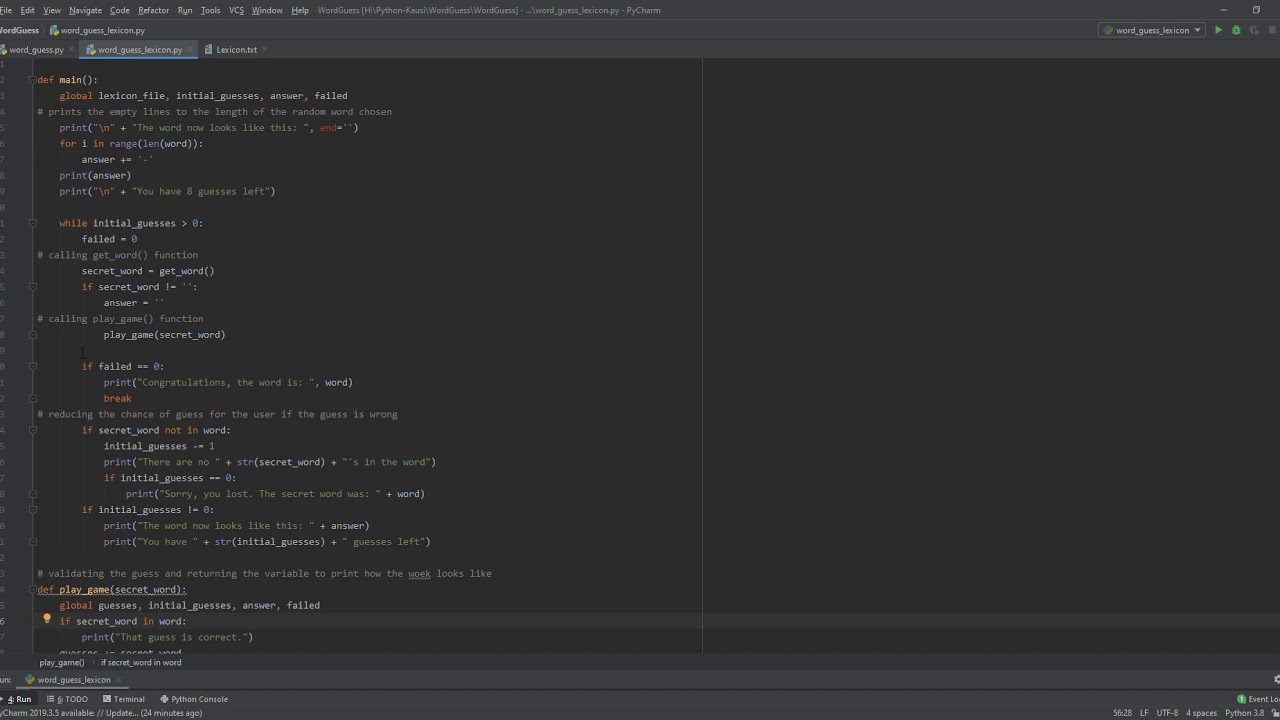The width and height of the screenshot is (1280, 720).
Task: Switch to the Lexicon.txt editor tab
Action: pyautogui.click(x=236, y=49)
